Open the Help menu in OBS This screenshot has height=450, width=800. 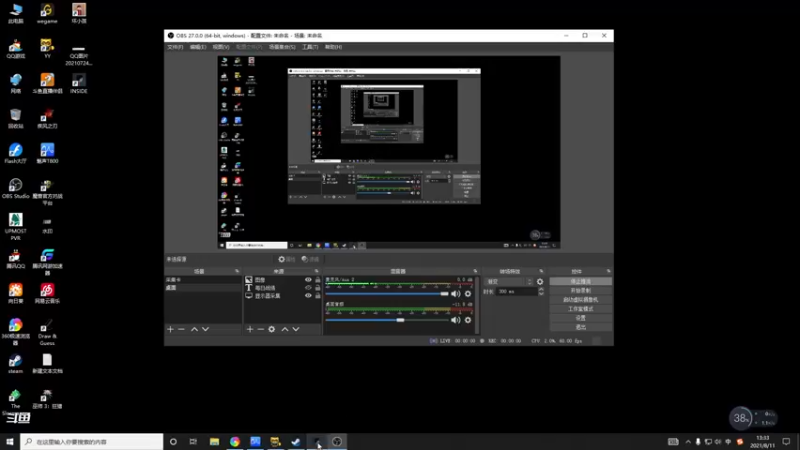333,47
